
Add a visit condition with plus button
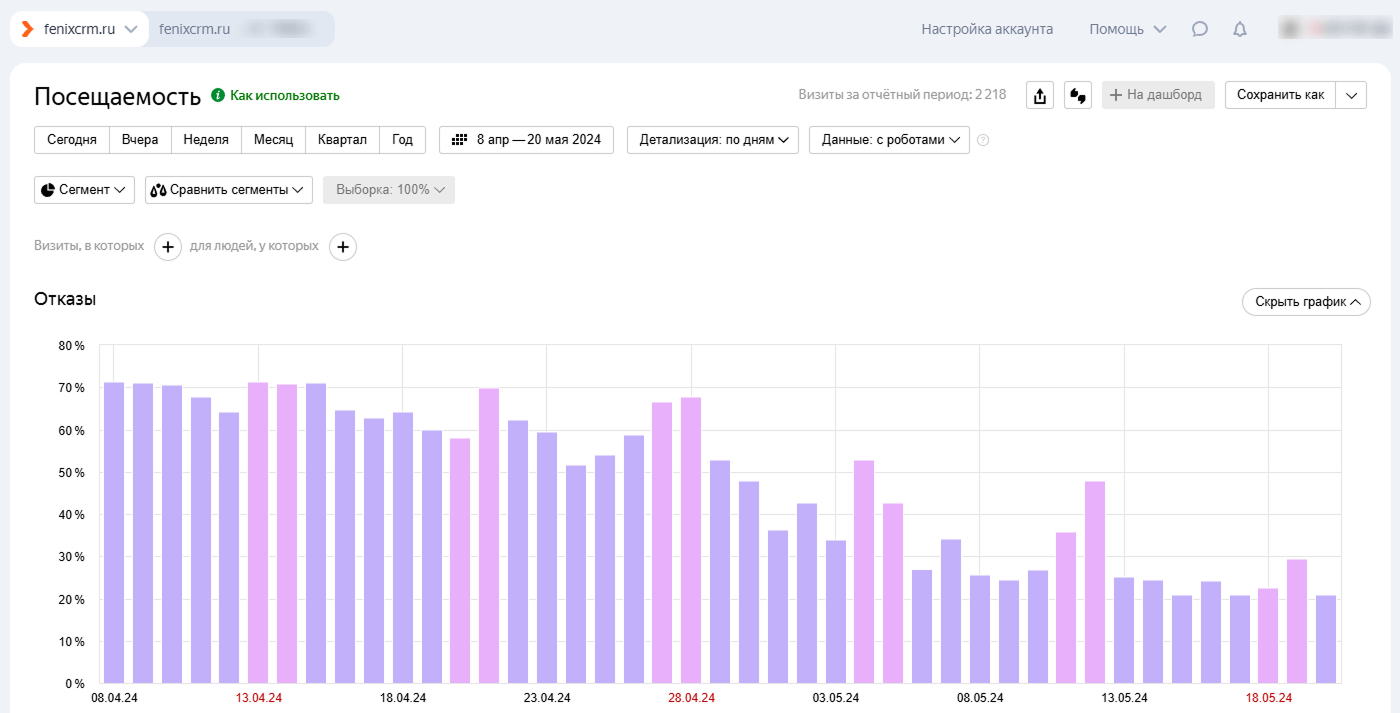tap(168, 246)
